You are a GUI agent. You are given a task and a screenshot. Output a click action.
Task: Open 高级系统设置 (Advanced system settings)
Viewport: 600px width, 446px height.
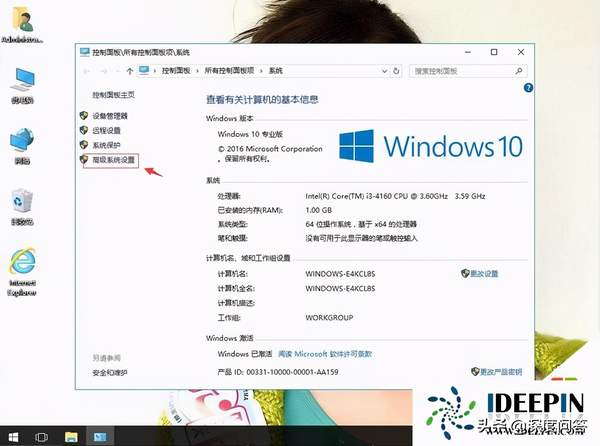click(x=110, y=159)
